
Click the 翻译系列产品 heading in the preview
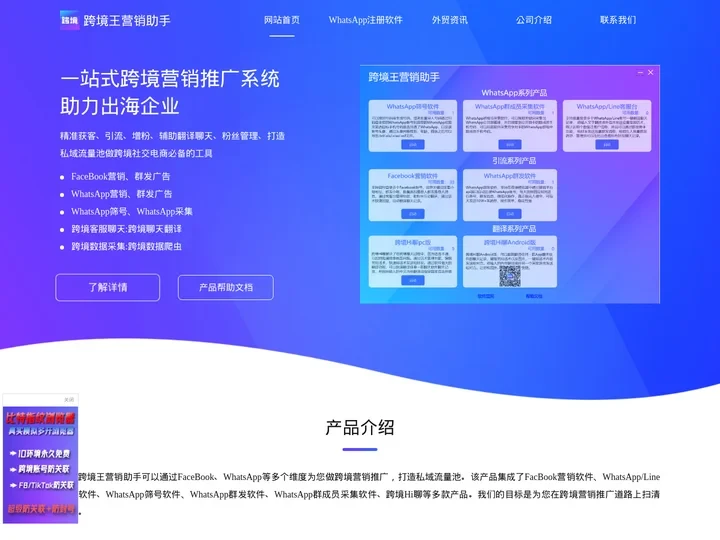[x=514, y=229]
